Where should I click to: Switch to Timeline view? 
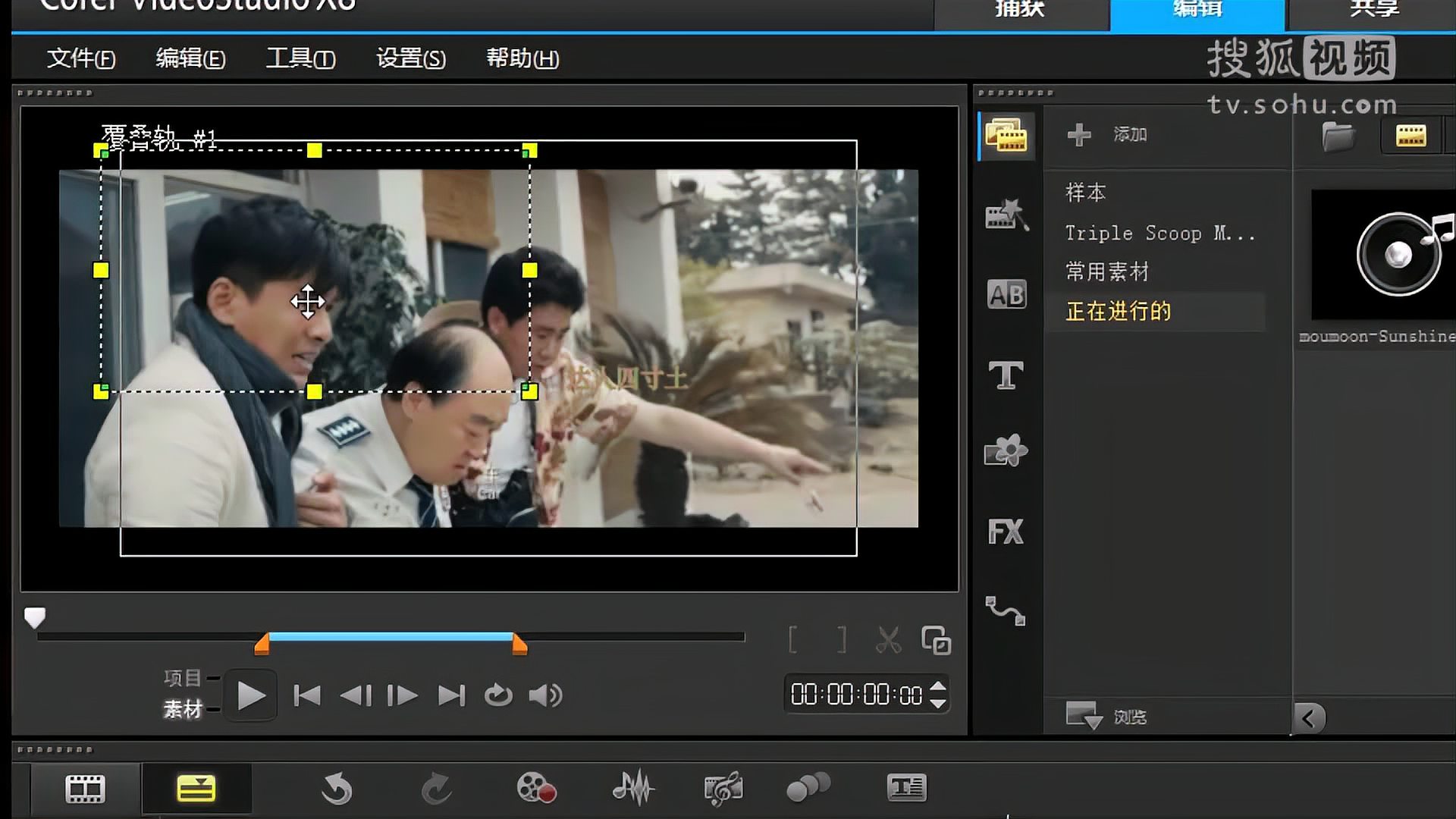196,789
